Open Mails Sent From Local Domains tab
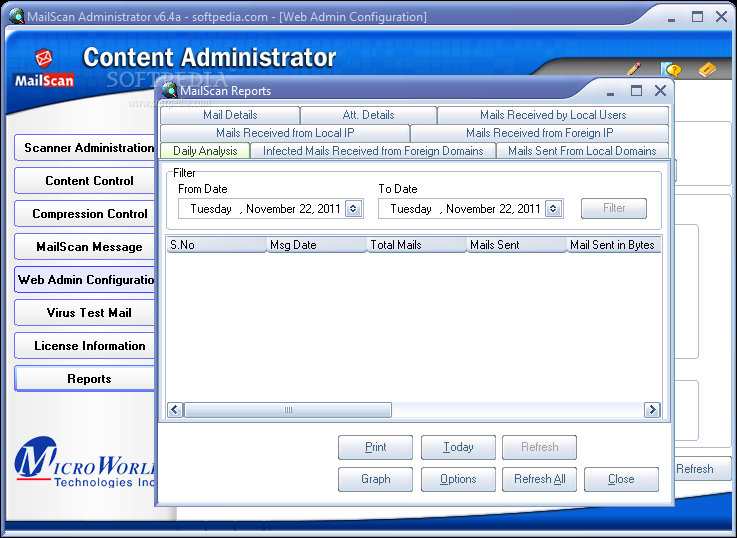Image resolution: width=737 pixels, height=538 pixels. coord(582,151)
